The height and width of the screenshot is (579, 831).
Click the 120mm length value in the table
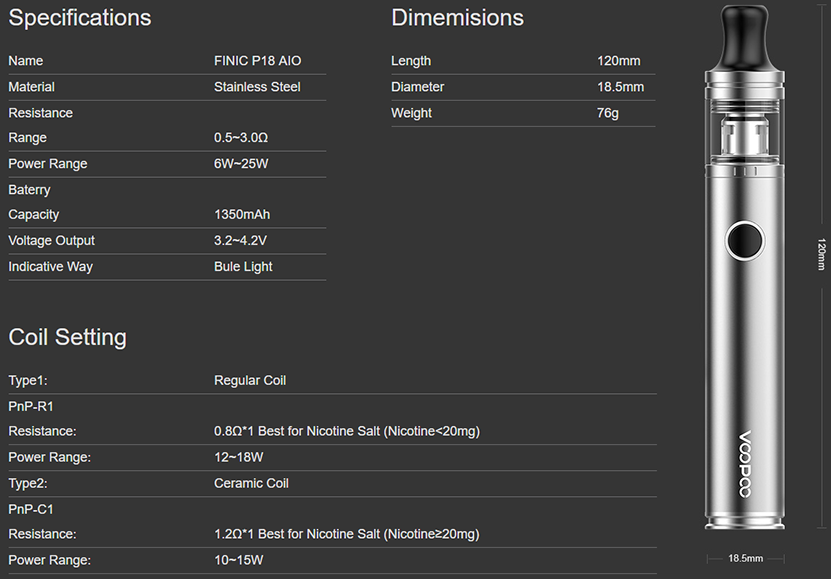pos(618,61)
